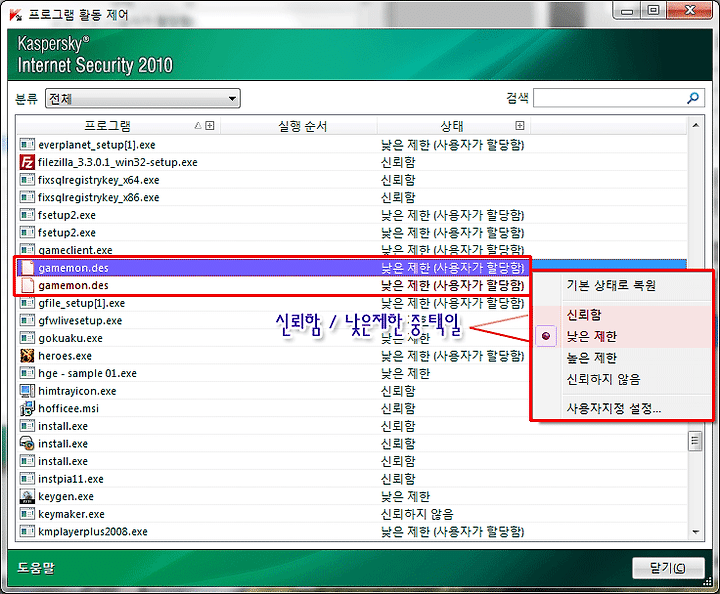Click the heroes.exe game icon

pyautogui.click(x=27, y=356)
